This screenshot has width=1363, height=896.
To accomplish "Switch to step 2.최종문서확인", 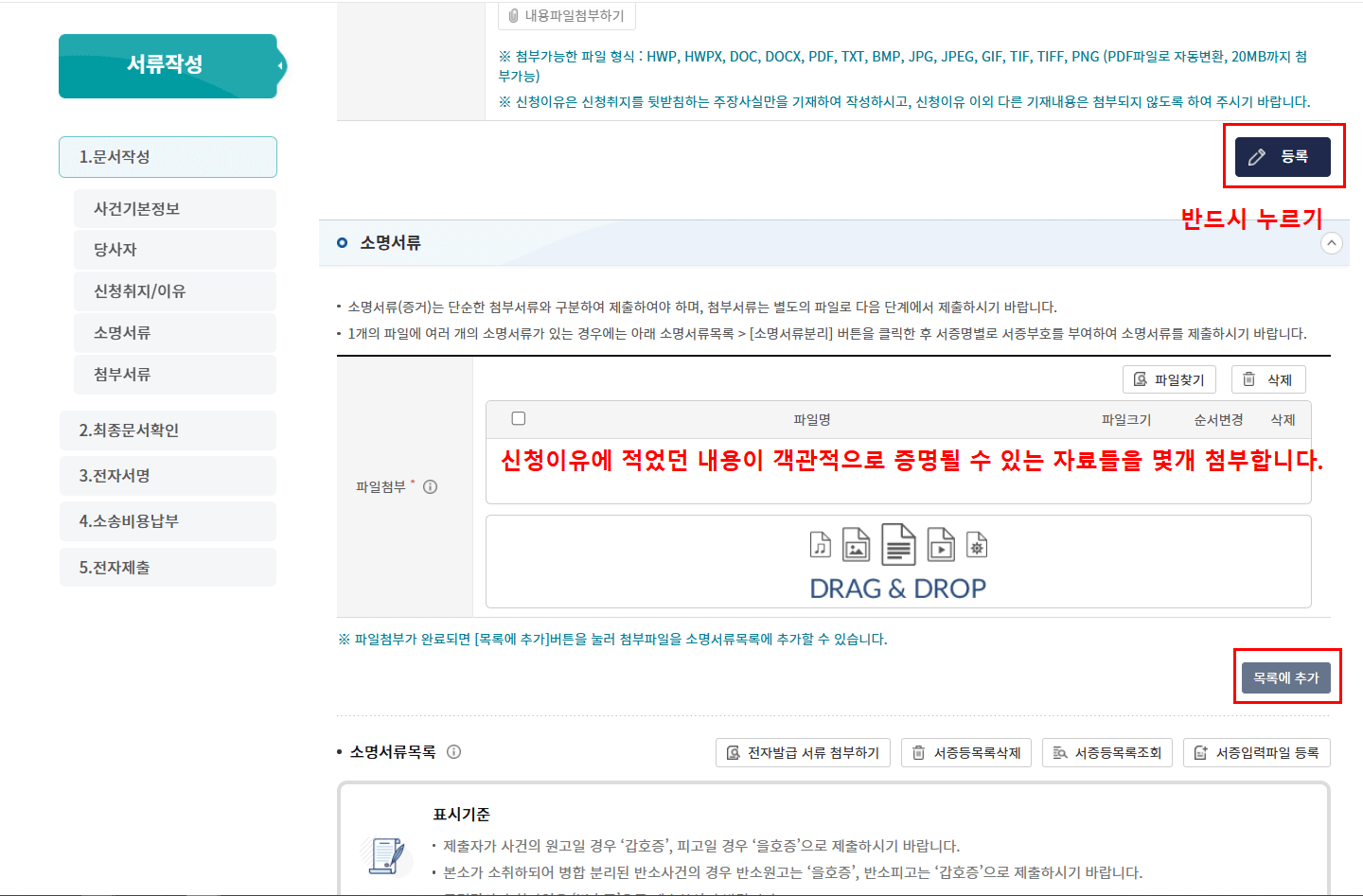I will pos(168,430).
